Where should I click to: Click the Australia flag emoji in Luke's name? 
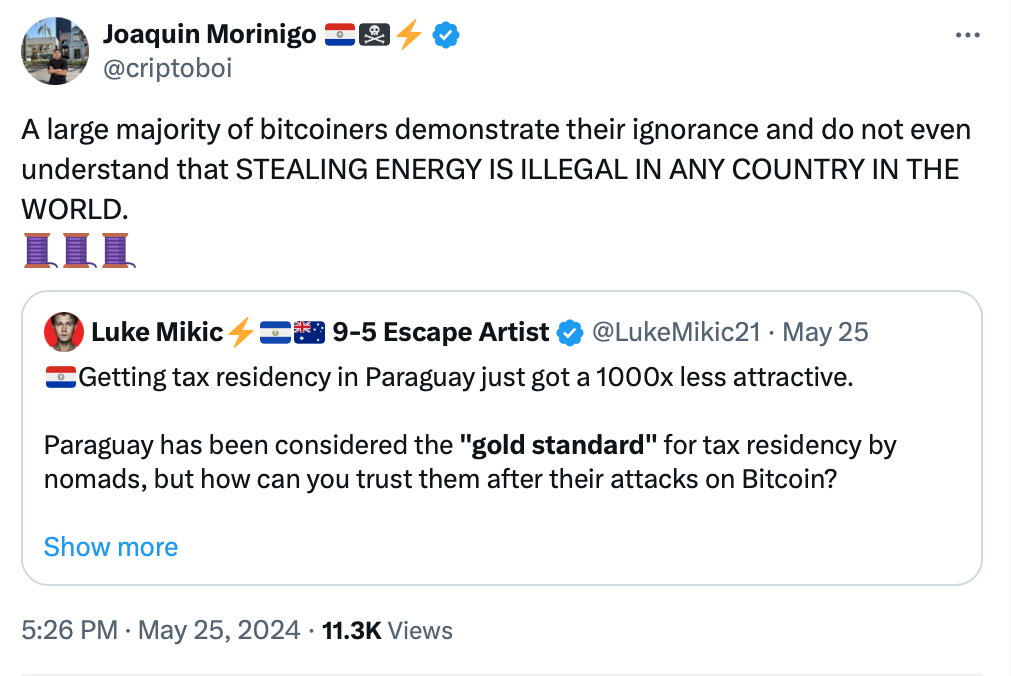[309, 333]
